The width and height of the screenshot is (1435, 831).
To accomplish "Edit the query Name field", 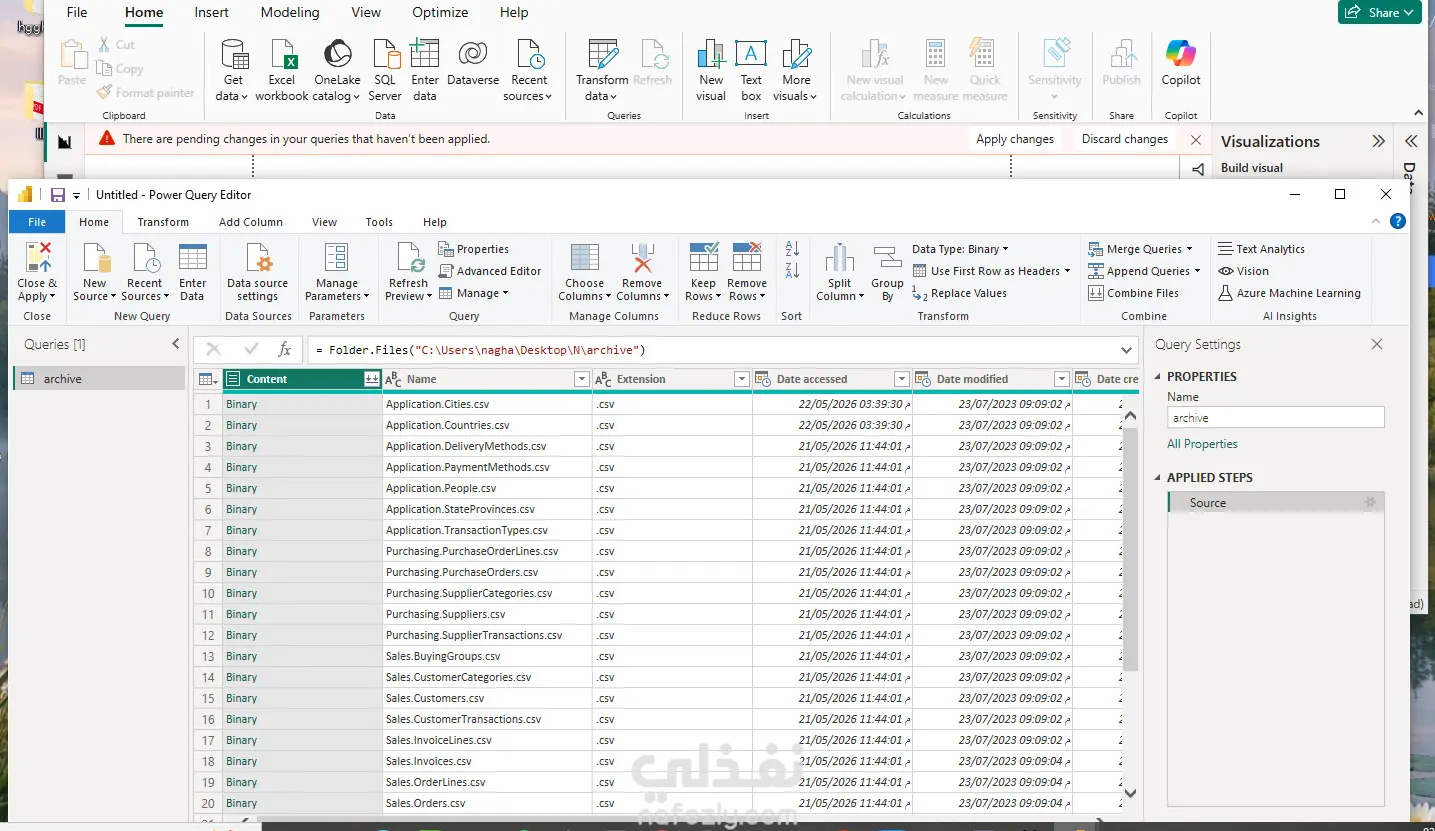I will coord(1275,418).
